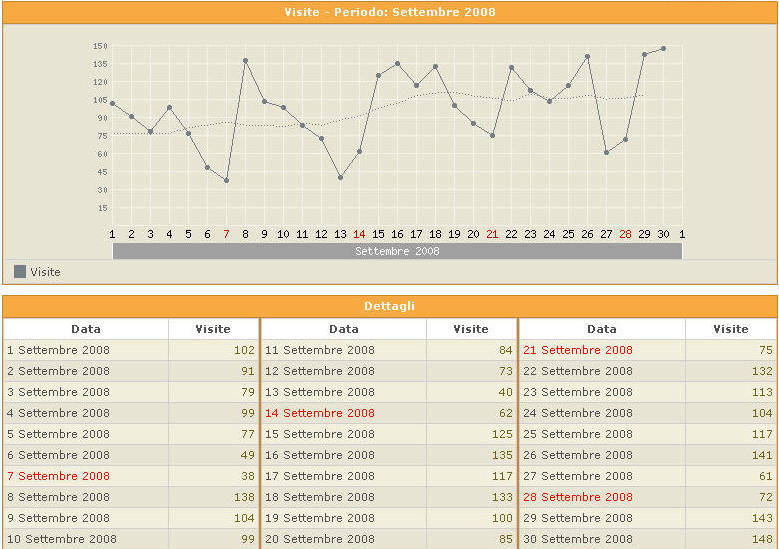Click the row 30 Settembre 2008

[x=648, y=539]
